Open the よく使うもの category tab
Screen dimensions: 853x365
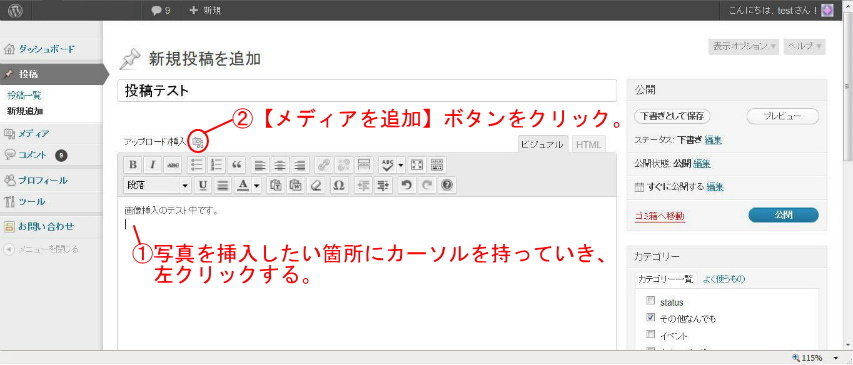point(724,280)
